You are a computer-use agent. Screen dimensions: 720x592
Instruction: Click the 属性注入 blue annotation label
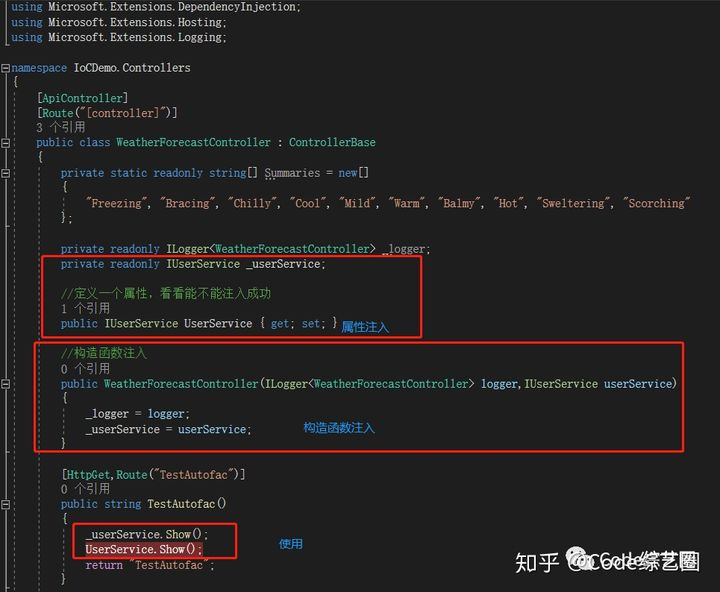[365, 327]
